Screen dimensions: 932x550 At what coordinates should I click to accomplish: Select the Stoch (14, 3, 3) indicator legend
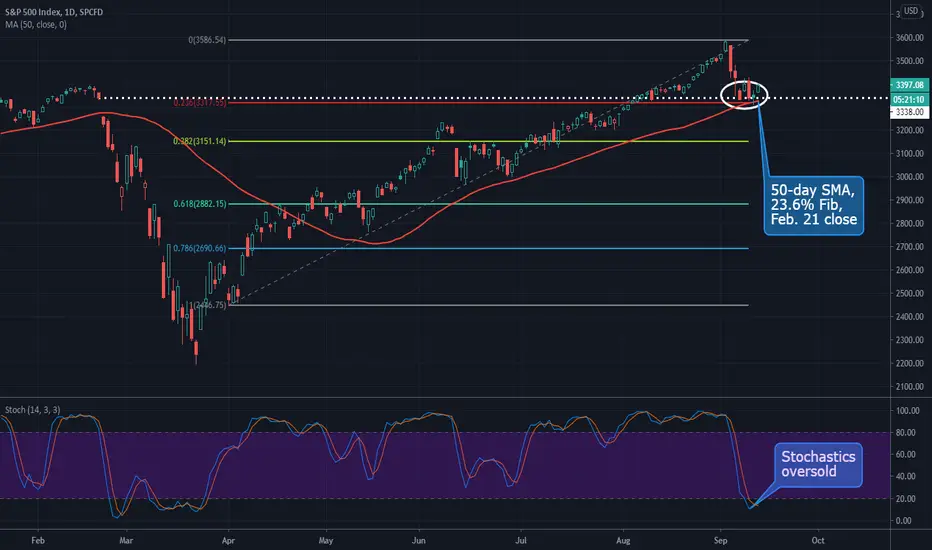click(33, 410)
